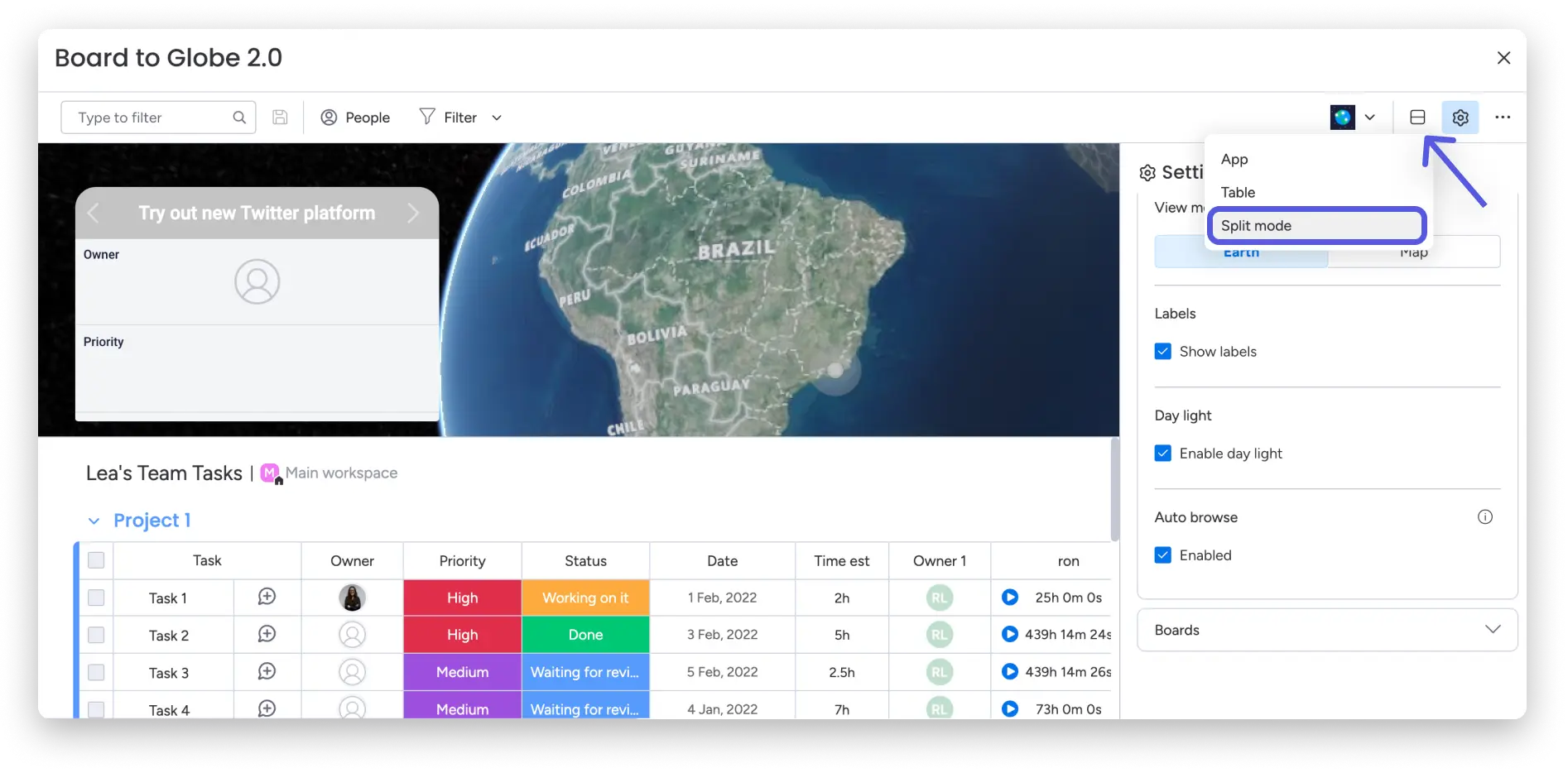This screenshot has height=773, width=1568.
Task: Check the Task 4 row checkbox
Action: click(x=96, y=709)
